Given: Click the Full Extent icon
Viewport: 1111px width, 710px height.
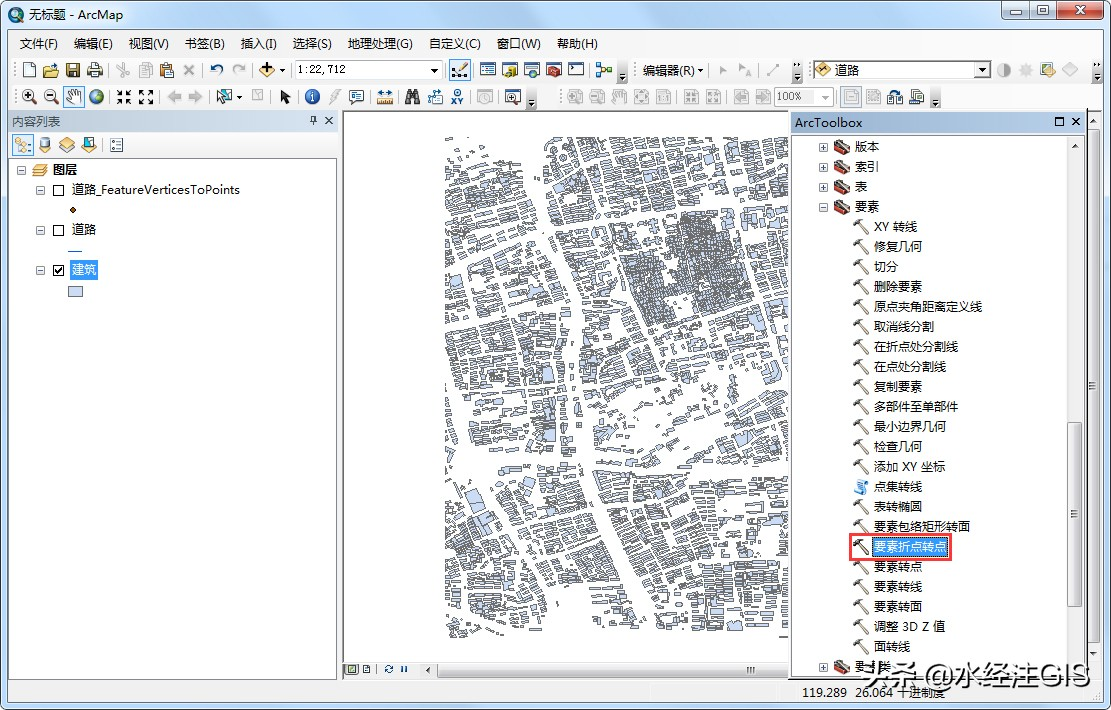Looking at the screenshot, I should (x=95, y=96).
